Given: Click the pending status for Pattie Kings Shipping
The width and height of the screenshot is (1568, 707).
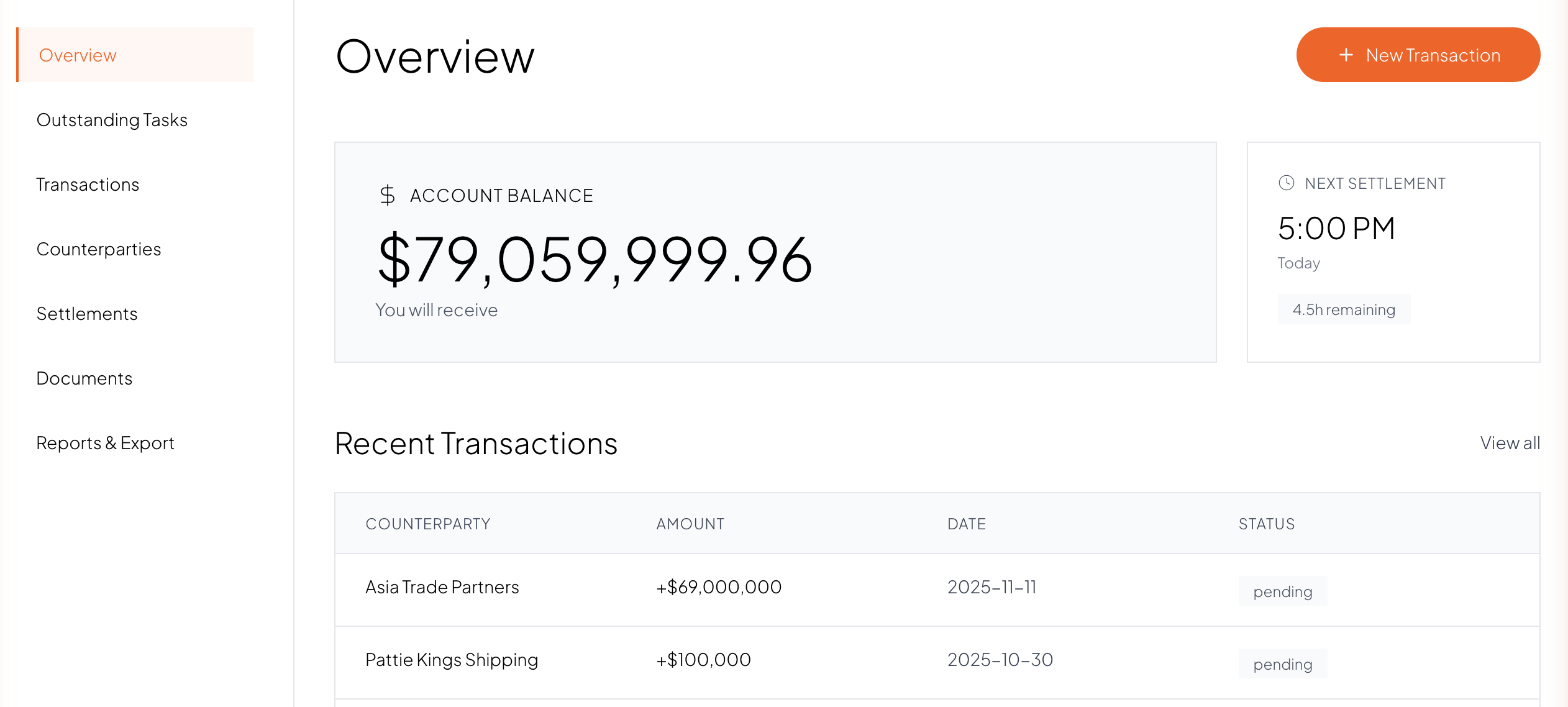Looking at the screenshot, I should point(1282,664).
